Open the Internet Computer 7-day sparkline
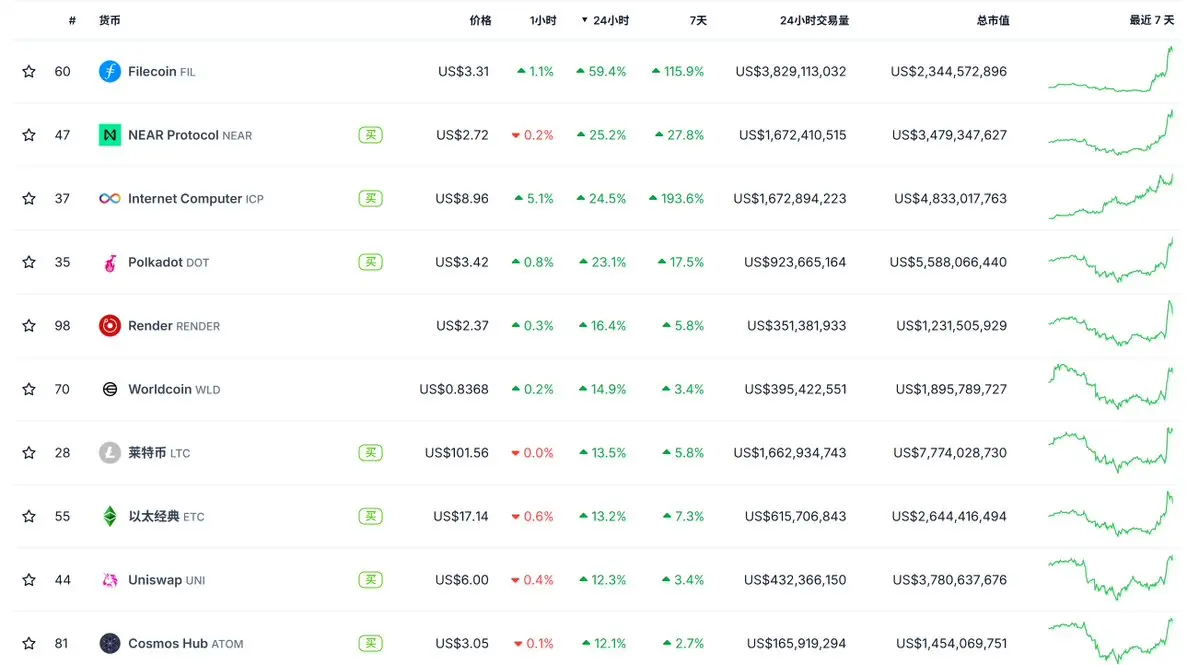 point(1110,196)
